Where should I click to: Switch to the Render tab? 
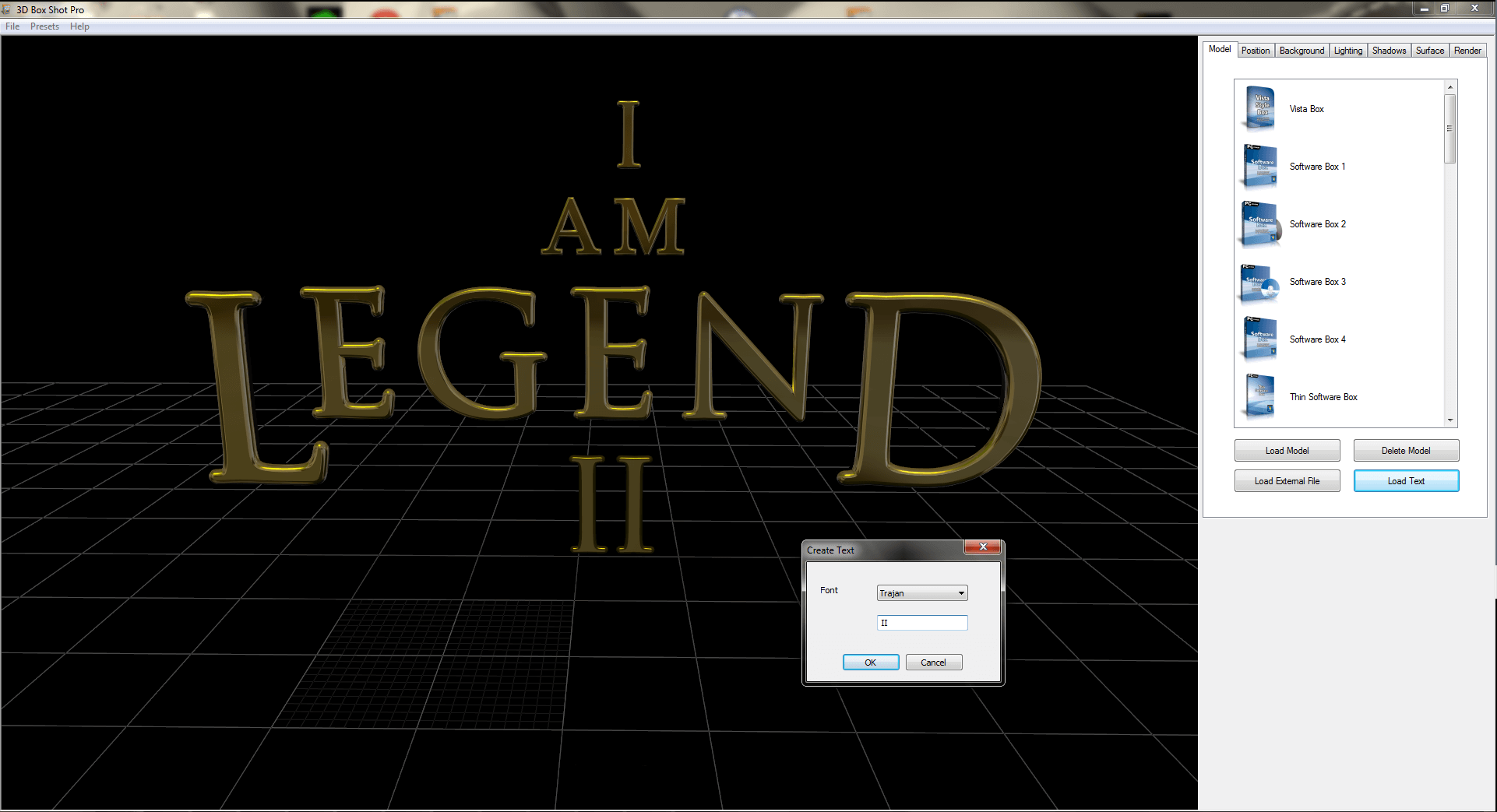pyautogui.click(x=1467, y=51)
